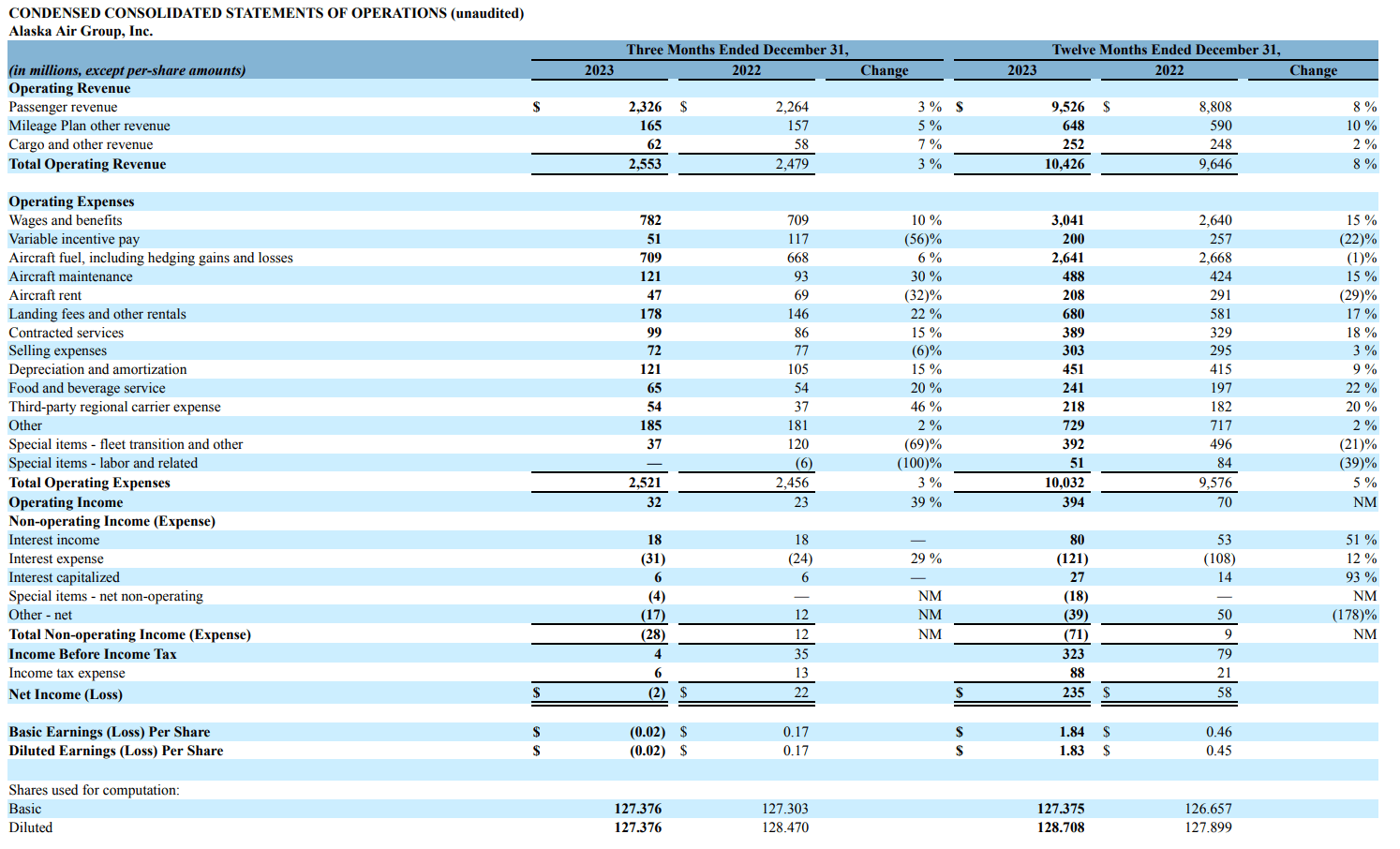
Task: Click the "Mileage Plan other revenue" row label
Action: pyautogui.click(x=89, y=126)
